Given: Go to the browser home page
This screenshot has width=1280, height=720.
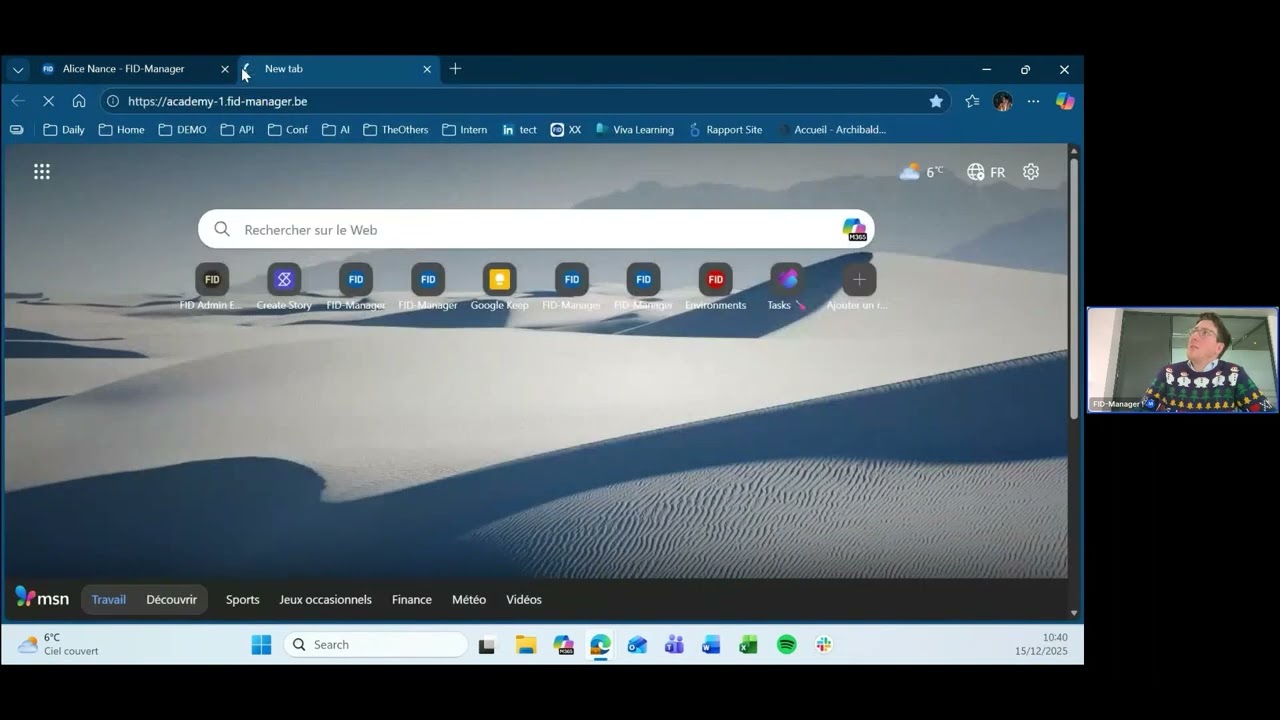Looking at the screenshot, I should pos(79,101).
